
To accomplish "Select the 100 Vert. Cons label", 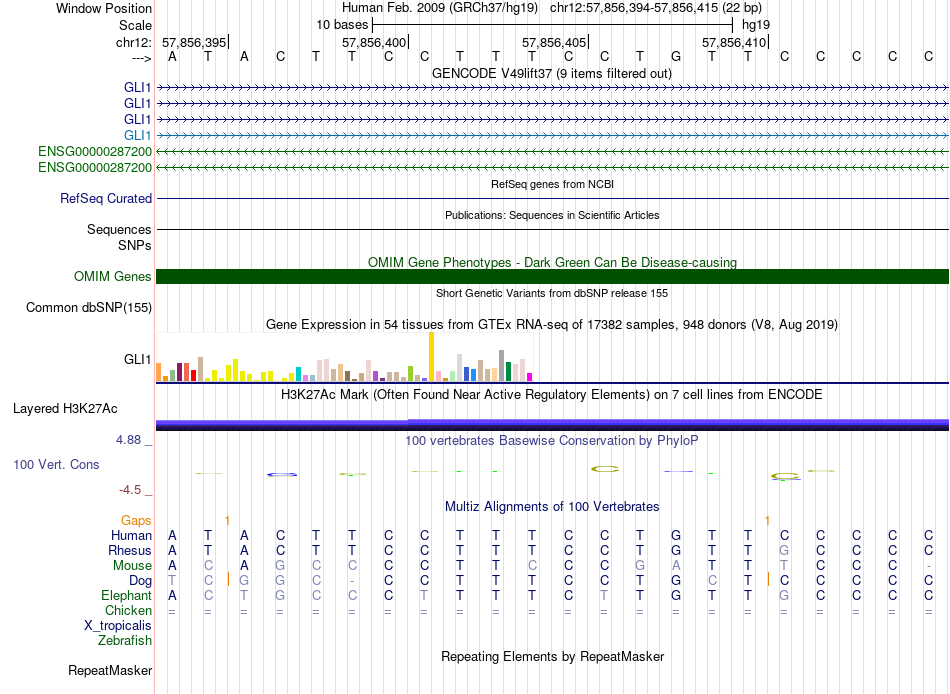I will tap(56, 464).
